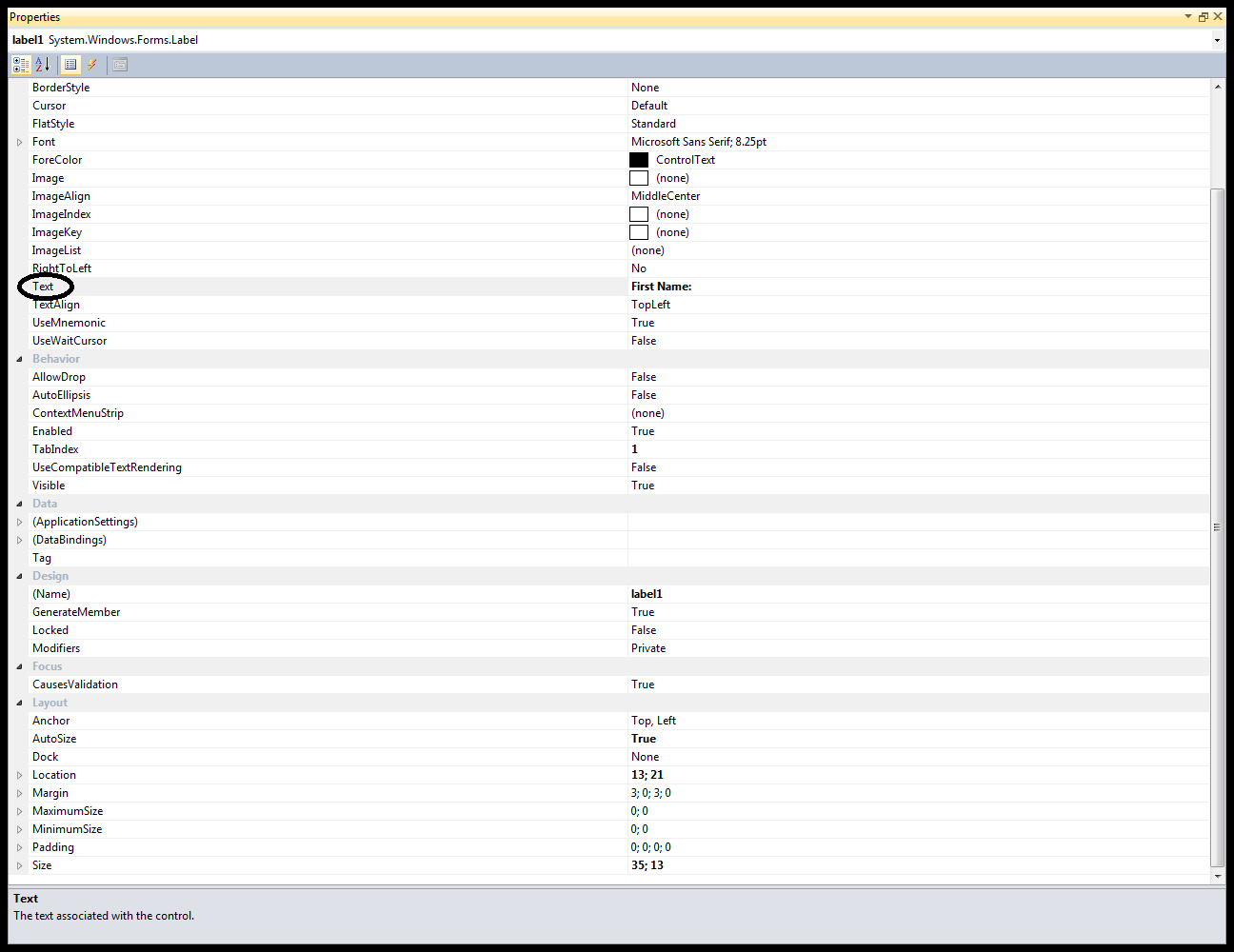Select the AllowDrop property
The height and width of the screenshot is (952, 1234).
coord(59,377)
